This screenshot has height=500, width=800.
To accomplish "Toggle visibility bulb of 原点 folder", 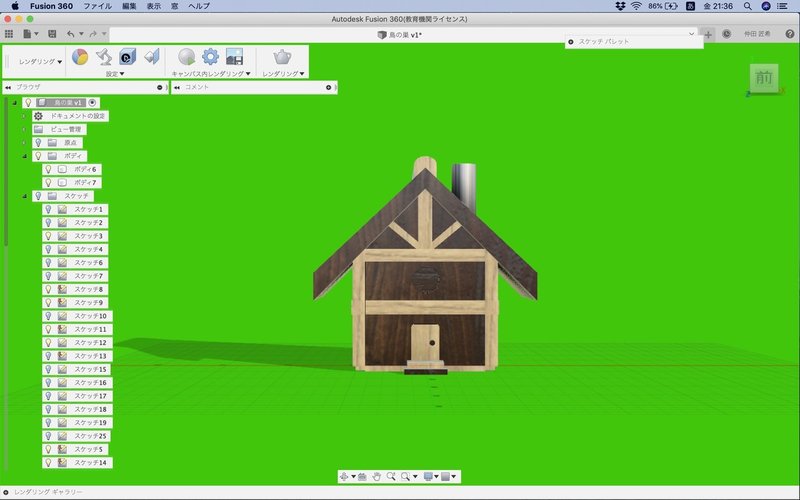I will (x=38, y=143).
